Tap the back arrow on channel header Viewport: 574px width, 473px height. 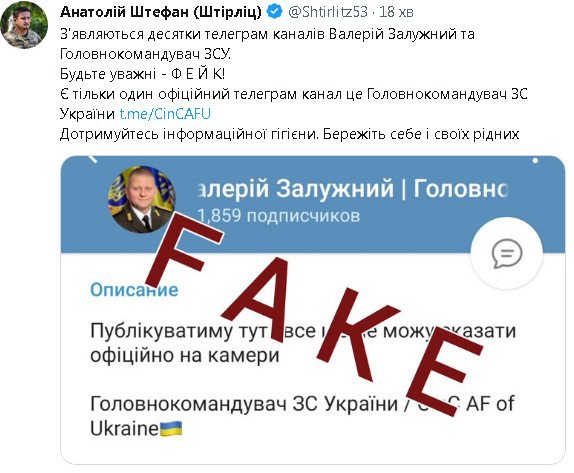click(x=93, y=159)
